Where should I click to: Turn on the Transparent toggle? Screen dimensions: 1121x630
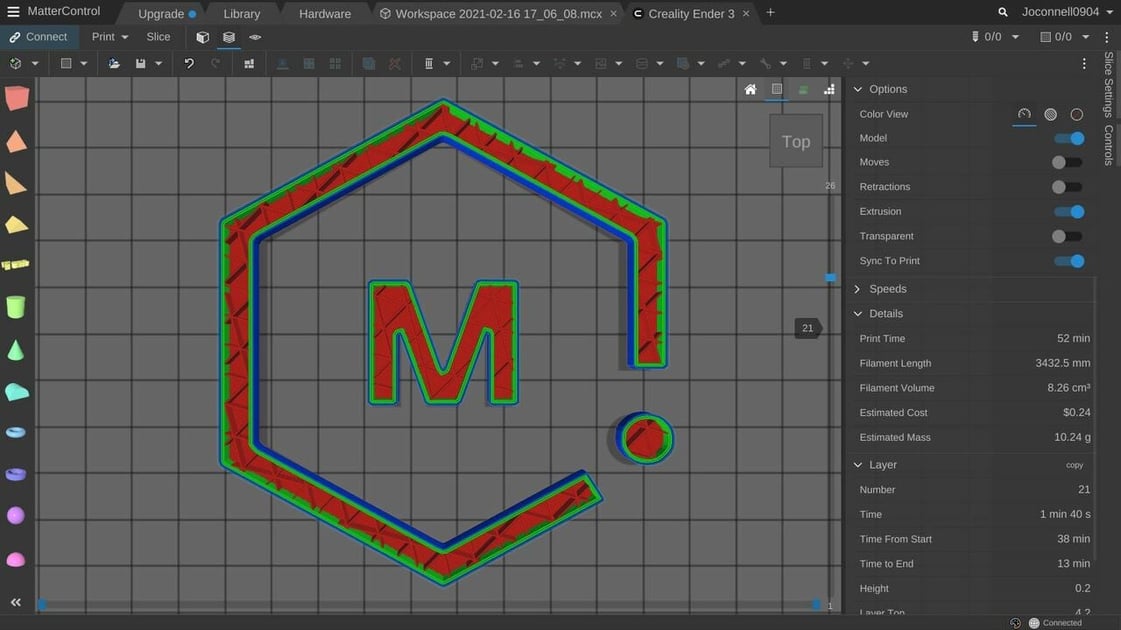1066,236
